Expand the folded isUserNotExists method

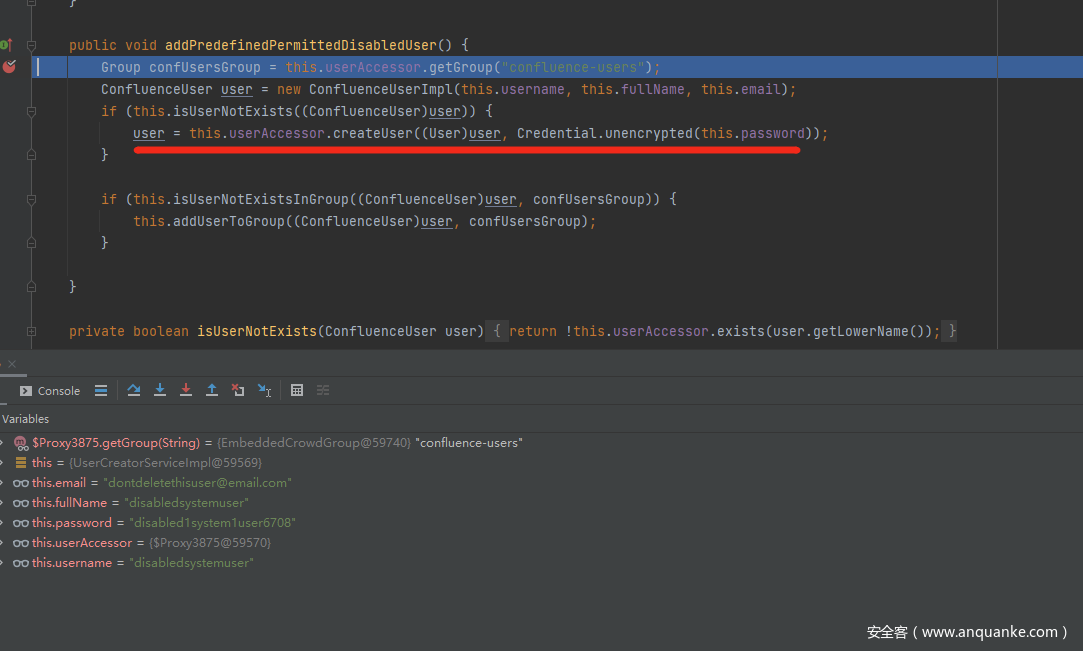32,331
